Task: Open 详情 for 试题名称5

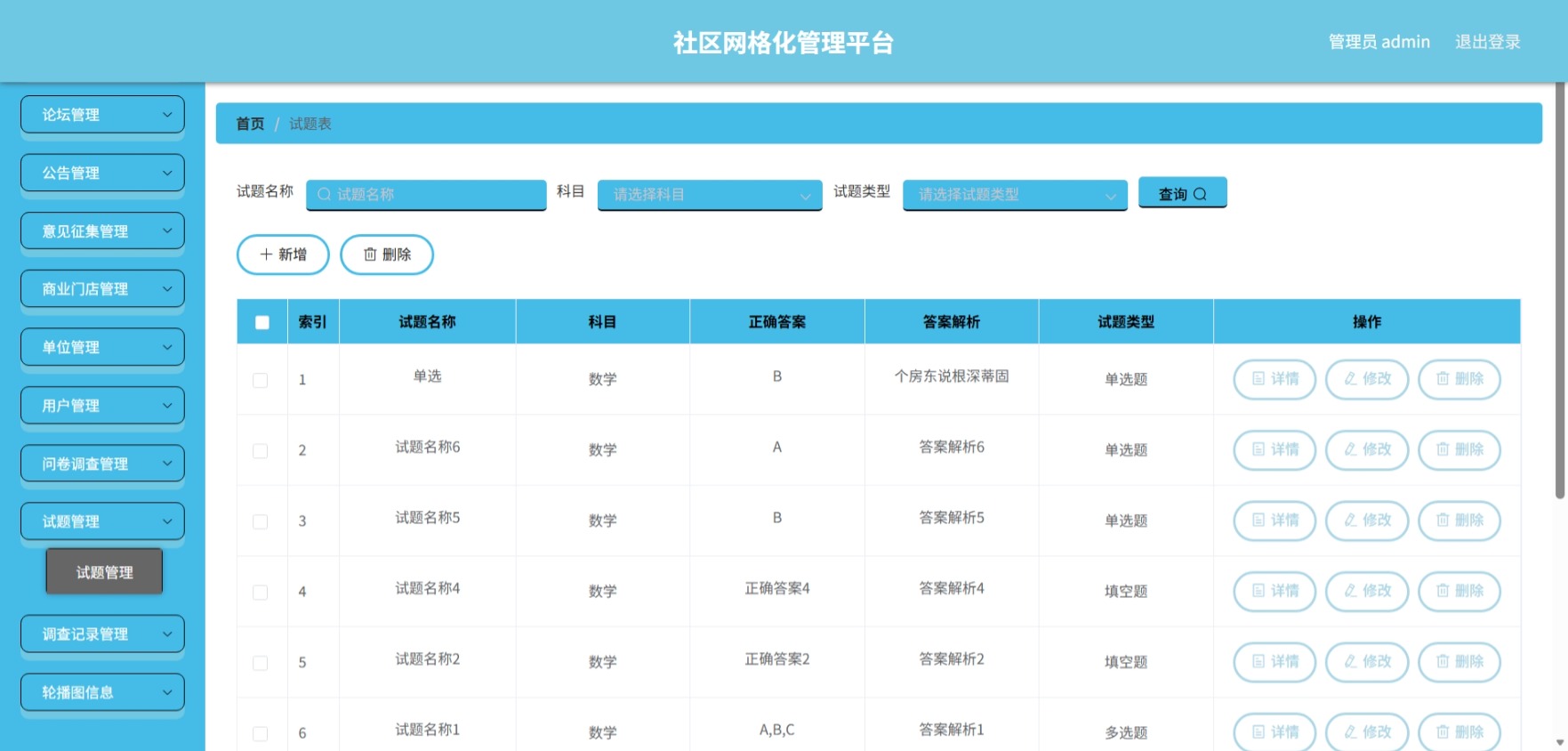Action: pyautogui.click(x=1275, y=521)
